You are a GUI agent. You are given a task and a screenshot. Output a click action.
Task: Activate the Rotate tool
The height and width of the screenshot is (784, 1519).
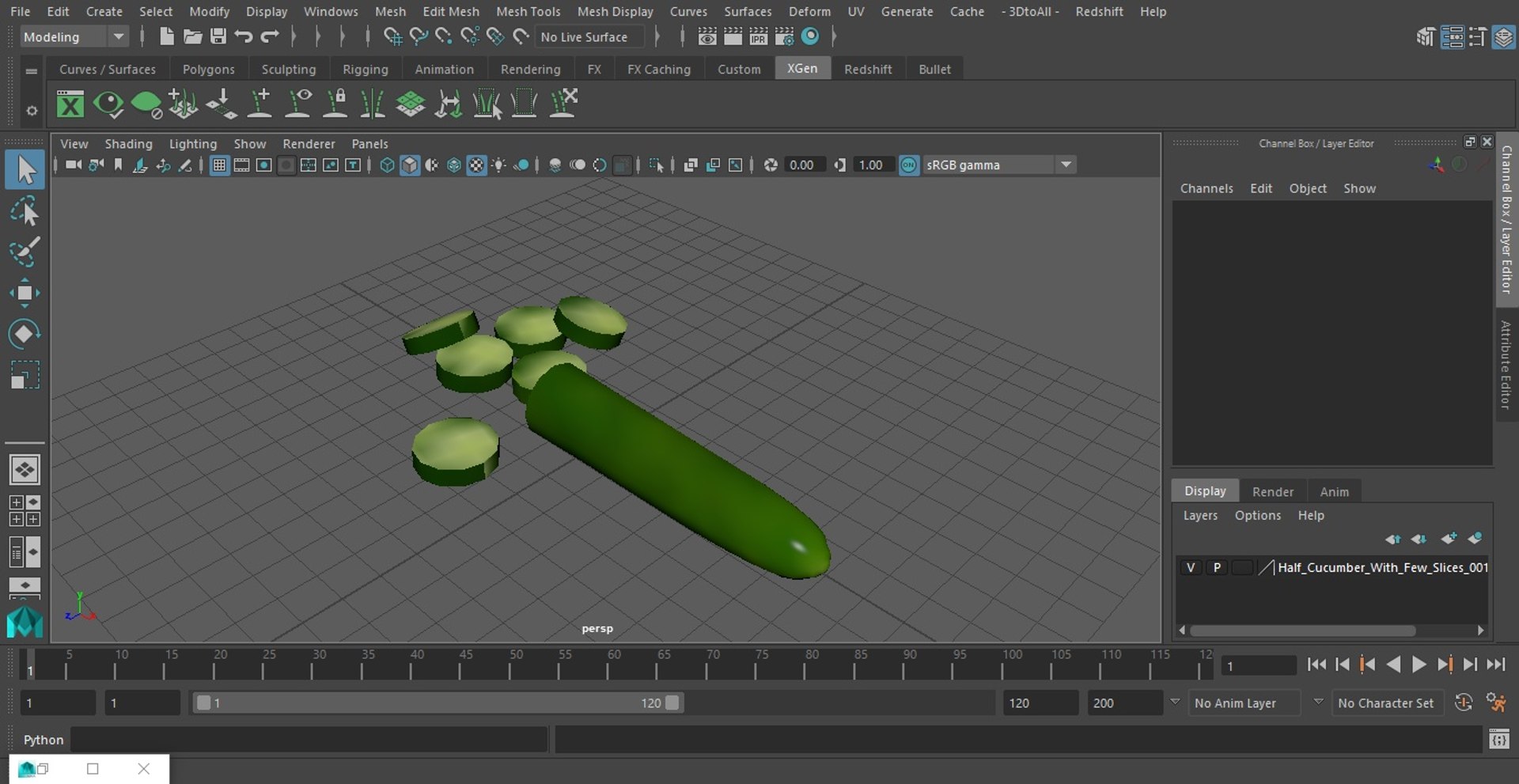[x=25, y=334]
